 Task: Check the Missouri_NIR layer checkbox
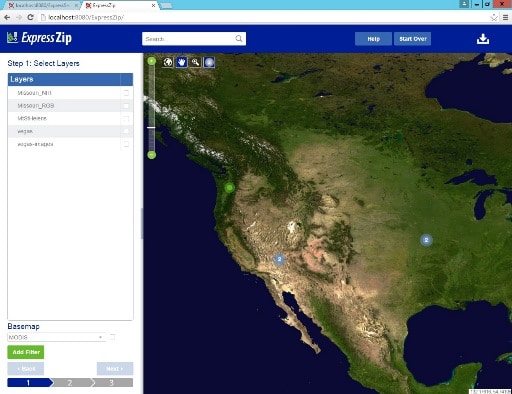(126, 93)
